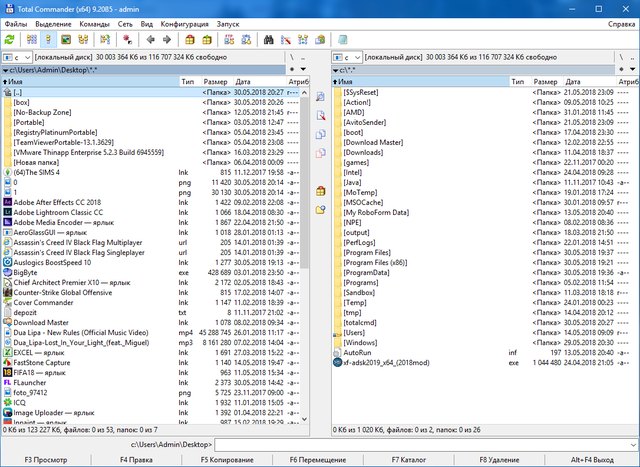Sort left panel by Размер column header
Image resolution: width=640 pixels, height=467 pixels.
click(216, 82)
